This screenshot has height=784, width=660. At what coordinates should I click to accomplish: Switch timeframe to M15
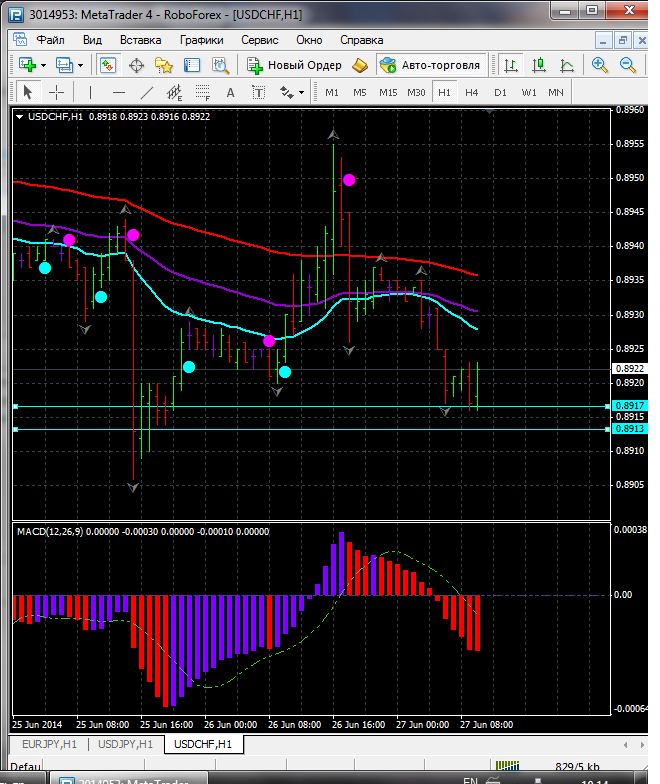point(388,92)
